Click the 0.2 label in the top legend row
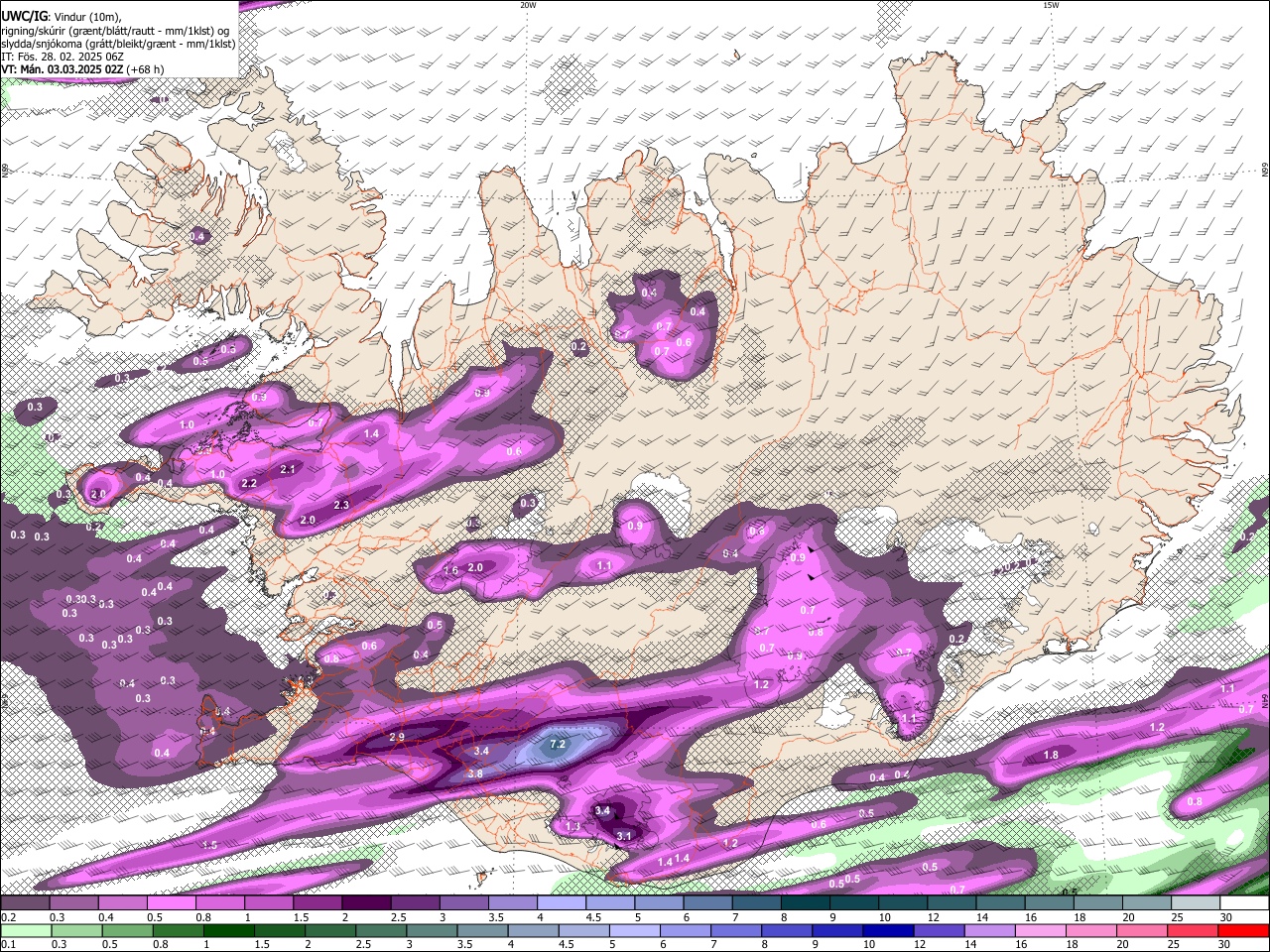Screen dimensions: 1270x952 (8, 917)
